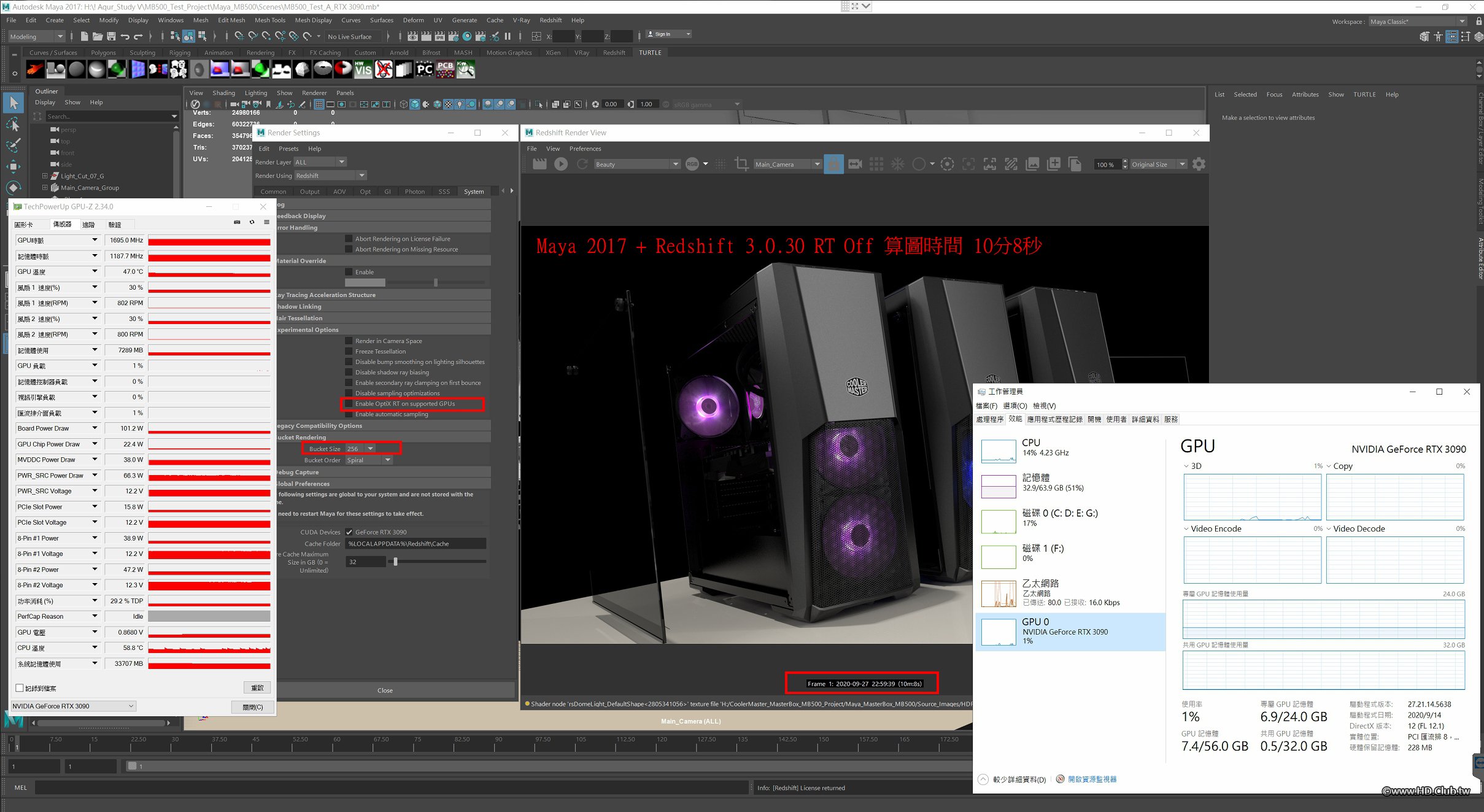Click the Pause IPR icon in status line
This screenshot has height=812, width=1484.
[508, 36]
